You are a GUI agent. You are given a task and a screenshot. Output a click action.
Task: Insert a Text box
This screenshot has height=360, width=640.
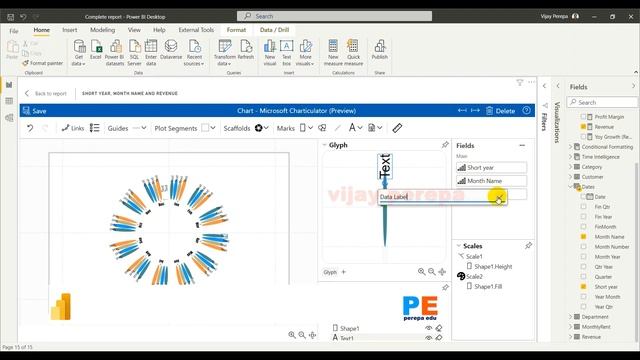click(287, 52)
